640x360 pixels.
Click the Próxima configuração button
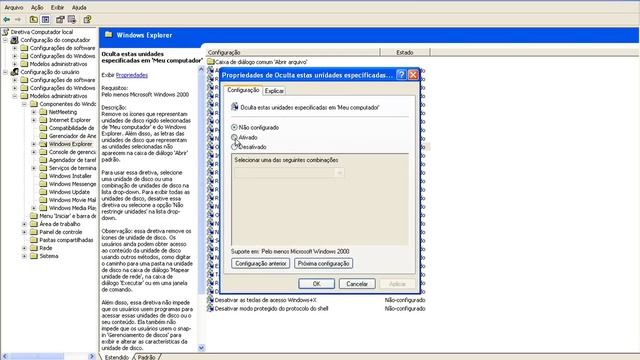click(x=323, y=263)
